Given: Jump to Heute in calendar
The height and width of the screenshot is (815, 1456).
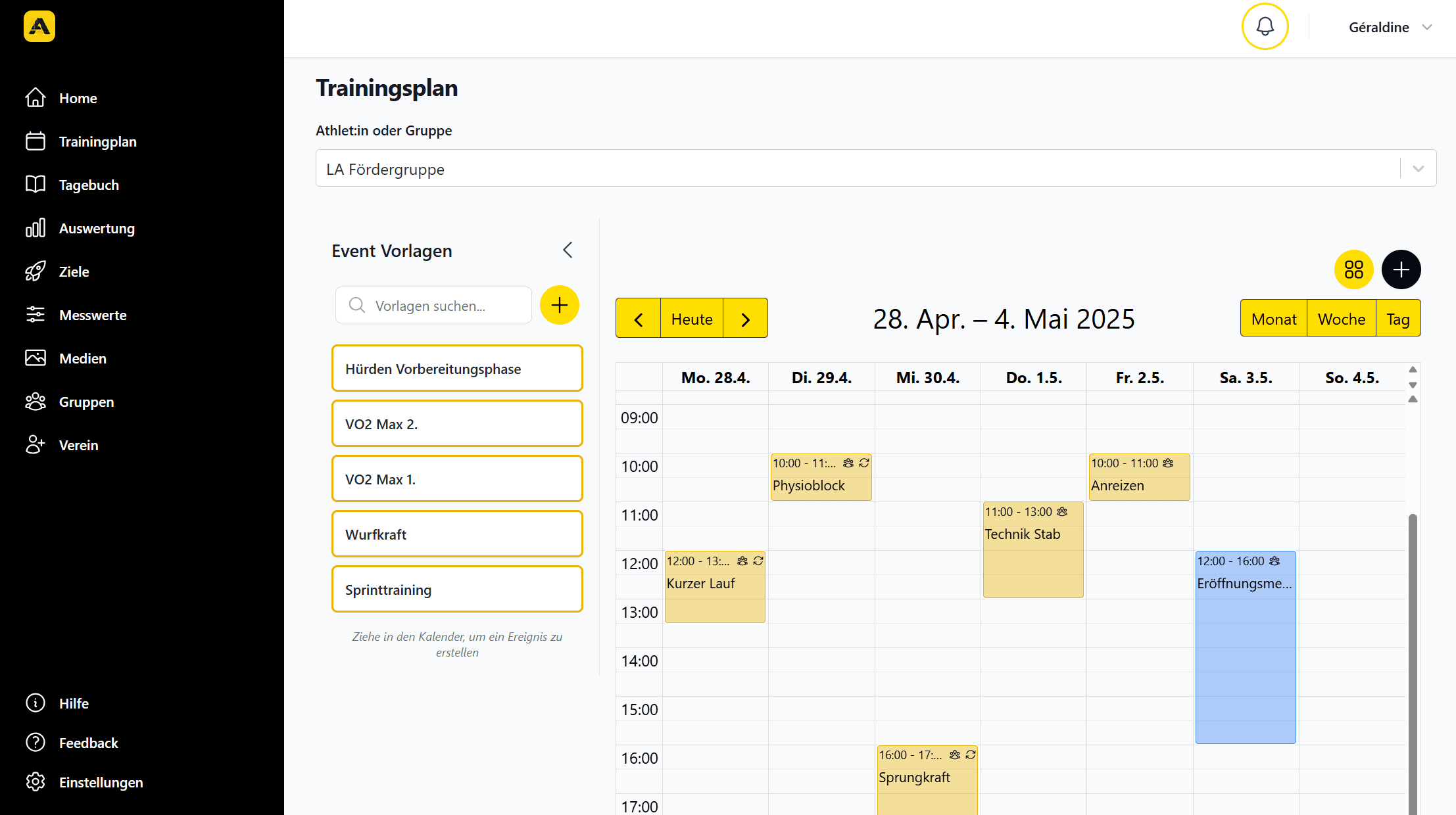Looking at the screenshot, I should [x=692, y=319].
